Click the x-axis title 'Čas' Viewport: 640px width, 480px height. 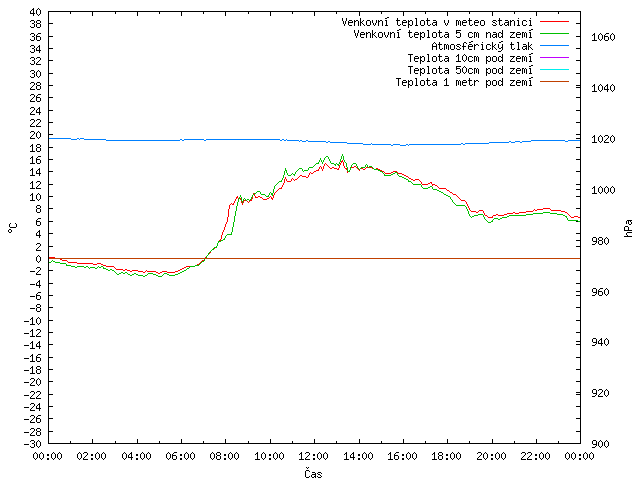[313, 473]
